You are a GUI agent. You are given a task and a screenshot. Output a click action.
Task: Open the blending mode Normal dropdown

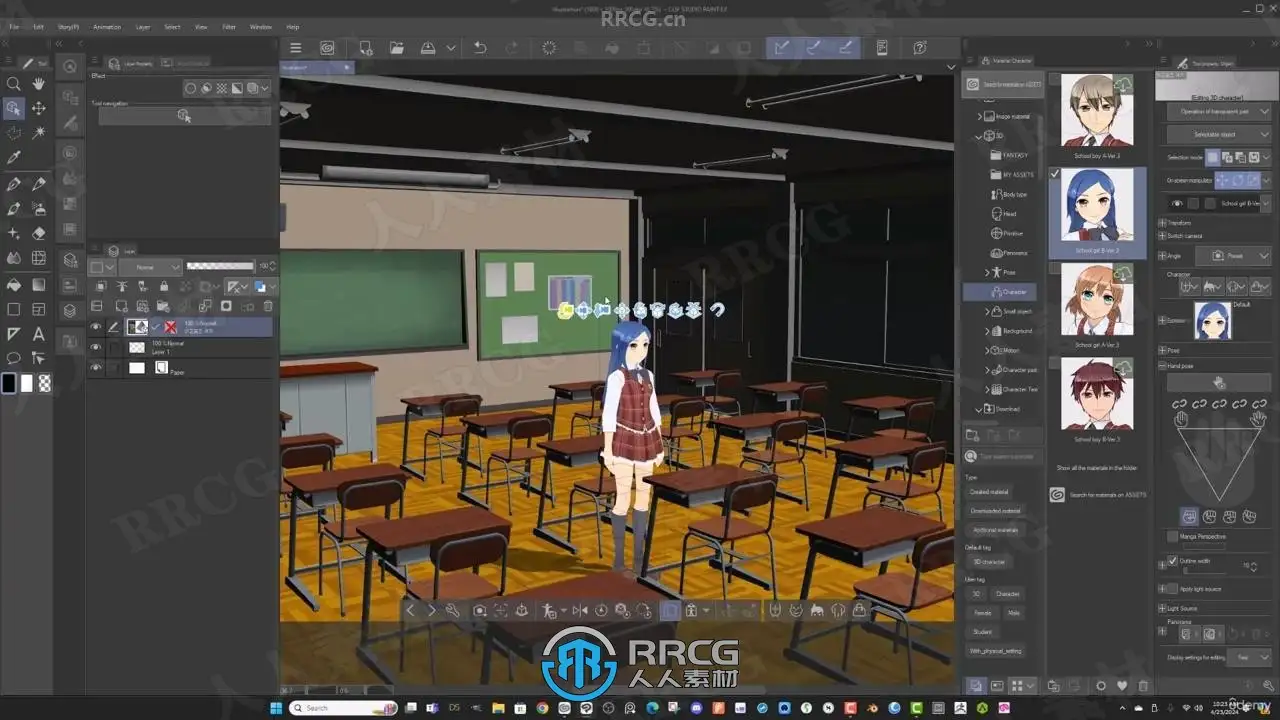click(x=150, y=267)
